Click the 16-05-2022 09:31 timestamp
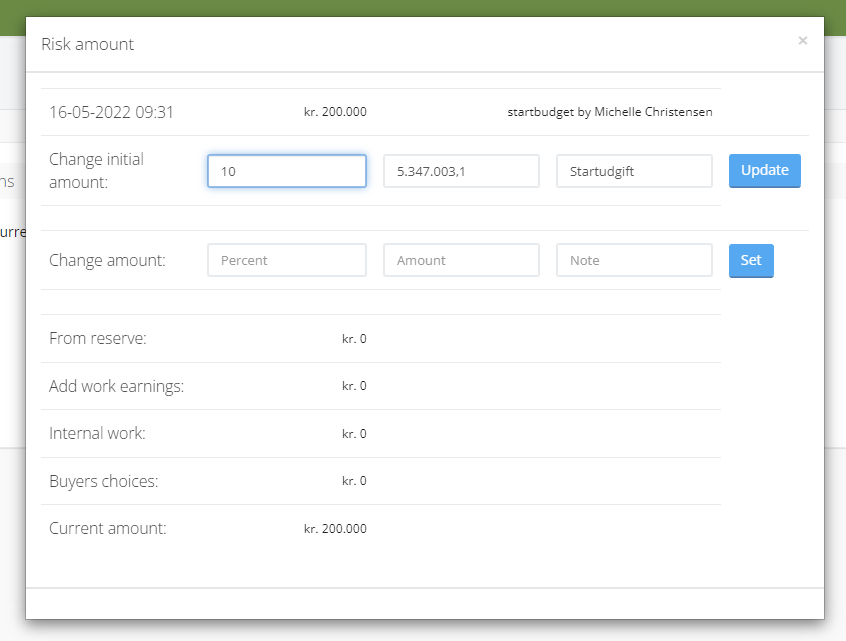The image size is (846, 641). point(111,112)
